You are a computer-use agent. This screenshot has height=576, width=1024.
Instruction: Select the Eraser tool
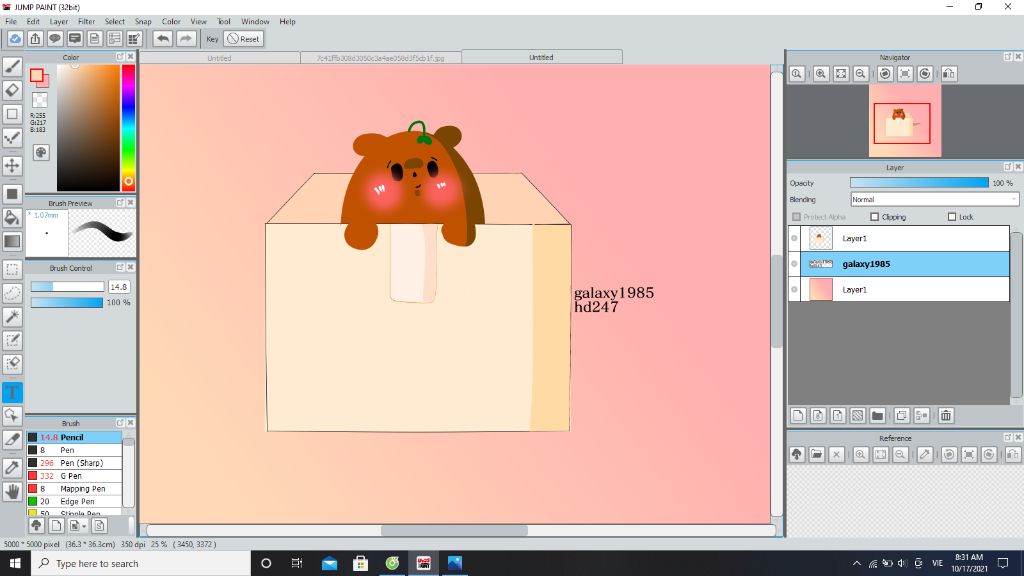click(12, 90)
